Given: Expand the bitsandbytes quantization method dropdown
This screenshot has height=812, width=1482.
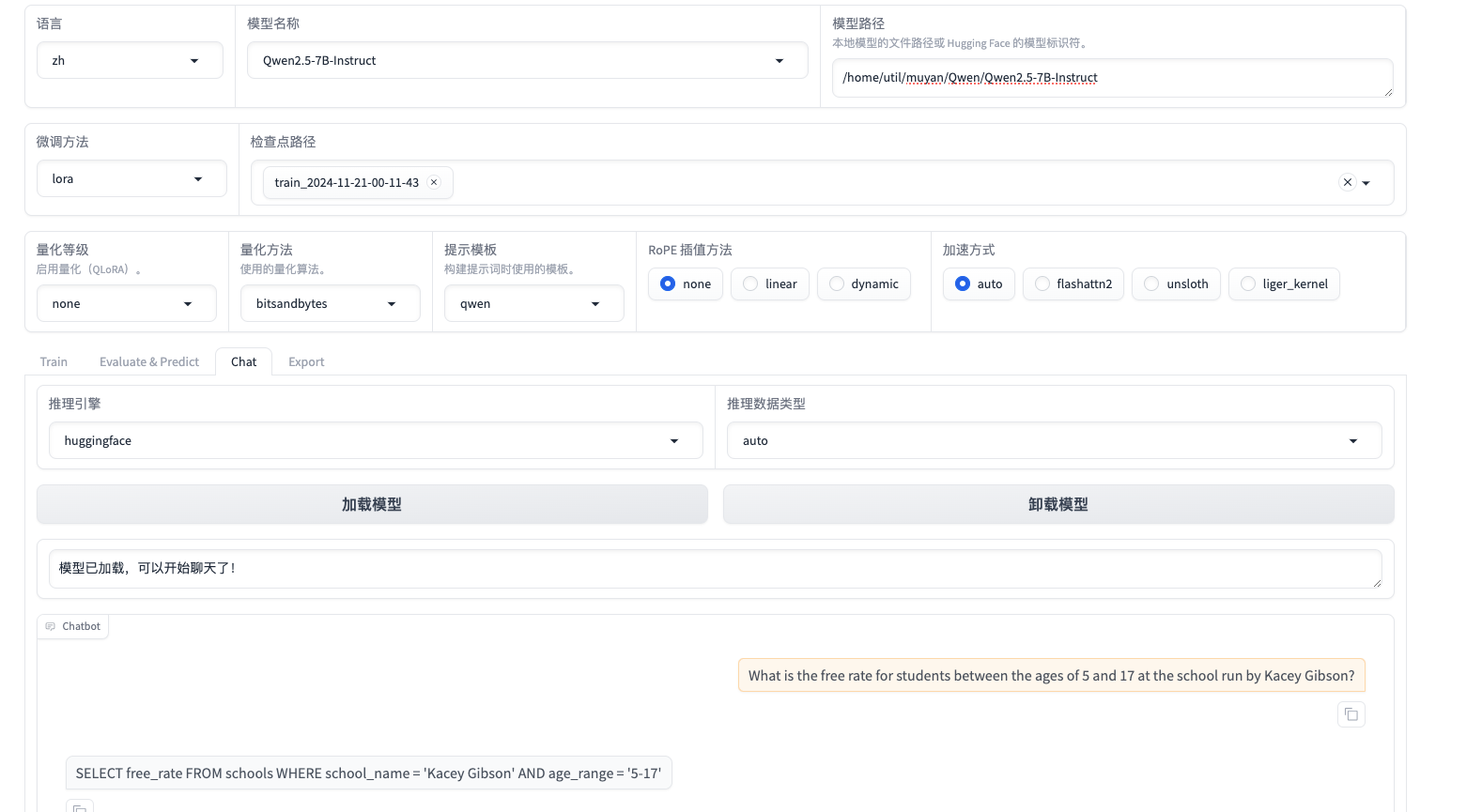Looking at the screenshot, I should click(x=330, y=303).
